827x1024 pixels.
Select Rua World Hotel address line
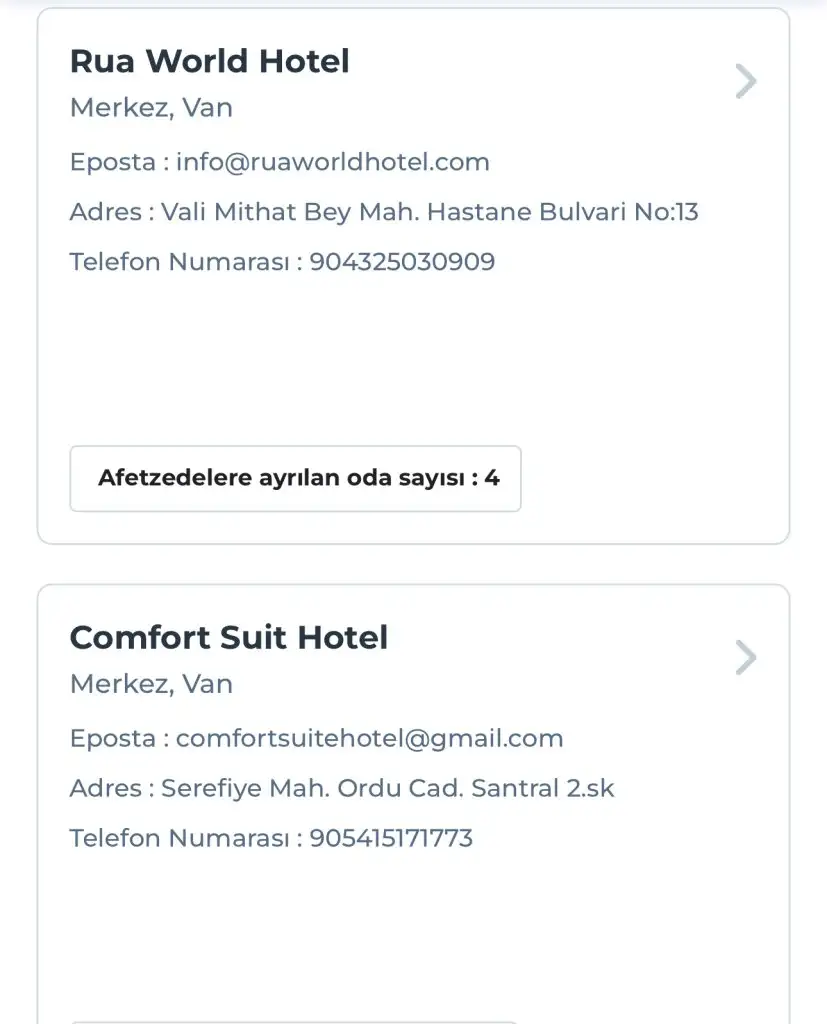(x=429, y=212)
